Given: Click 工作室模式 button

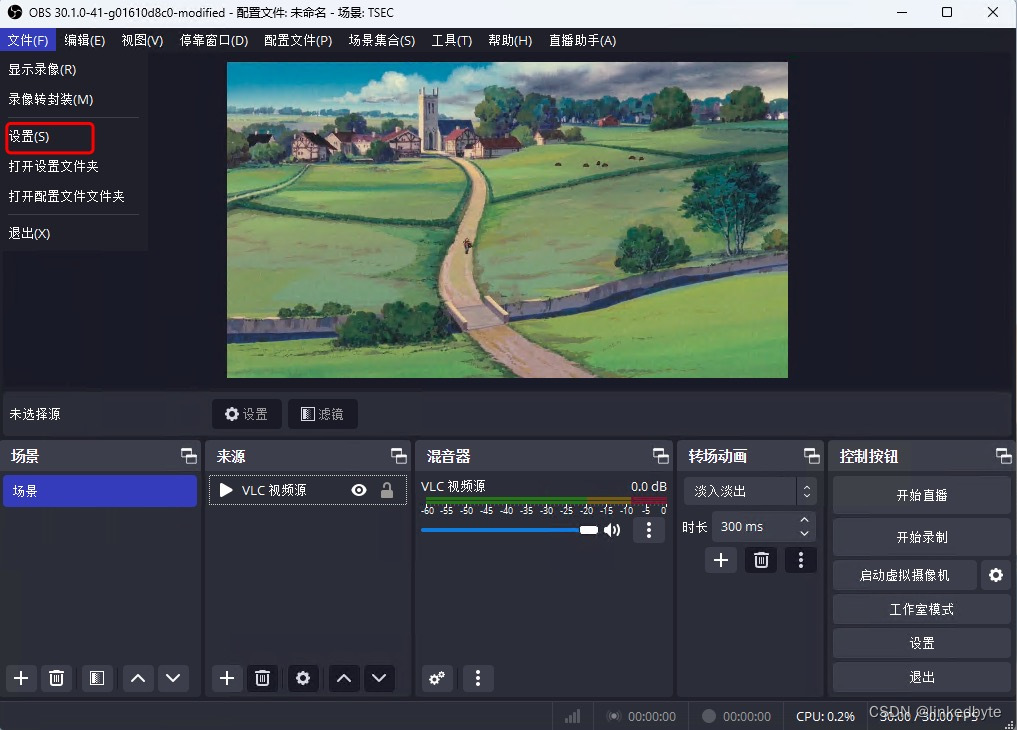Looking at the screenshot, I should click(x=922, y=609).
